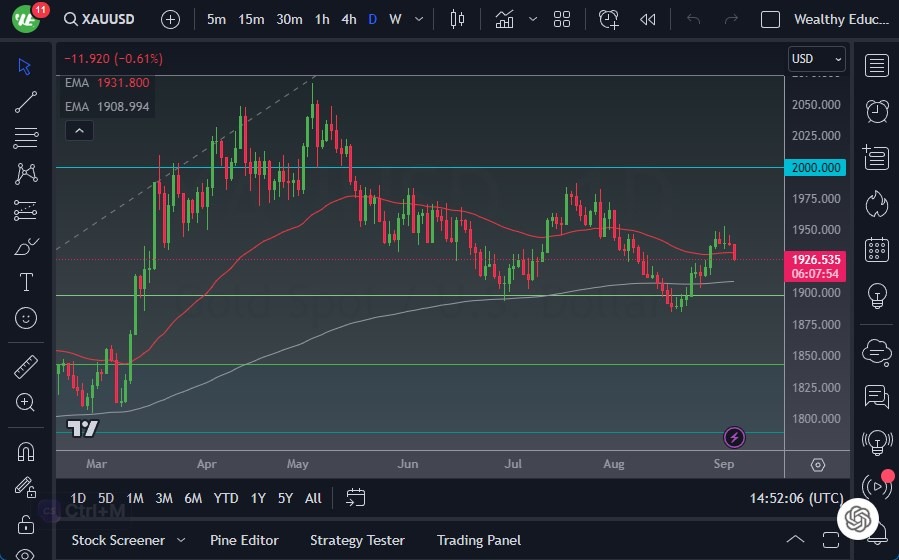Image resolution: width=899 pixels, height=560 pixels.
Task: Switch to the 4h timeframe
Action: tap(348, 19)
